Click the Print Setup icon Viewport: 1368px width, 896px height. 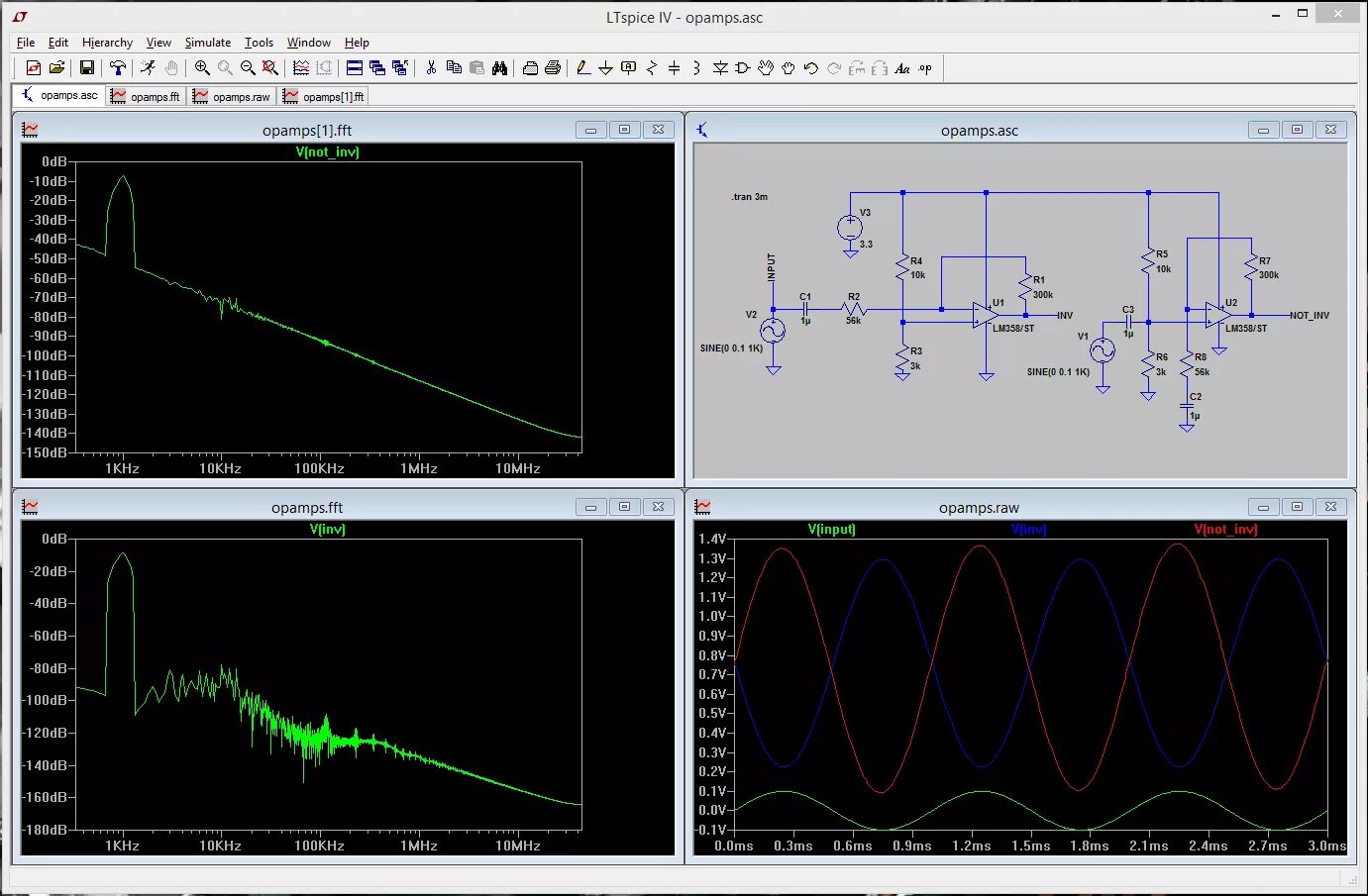(530, 68)
